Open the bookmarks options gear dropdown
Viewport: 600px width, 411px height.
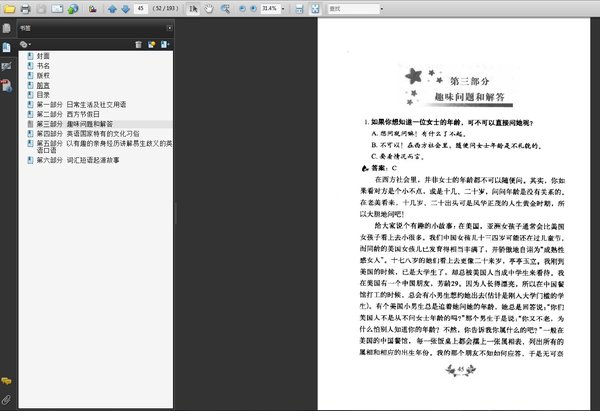coord(26,45)
